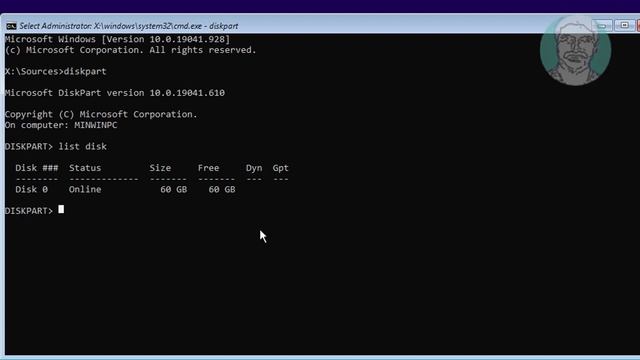The width and height of the screenshot is (640, 360).
Task: Click the '60 GB' value under Size
Action: point(173,189)
